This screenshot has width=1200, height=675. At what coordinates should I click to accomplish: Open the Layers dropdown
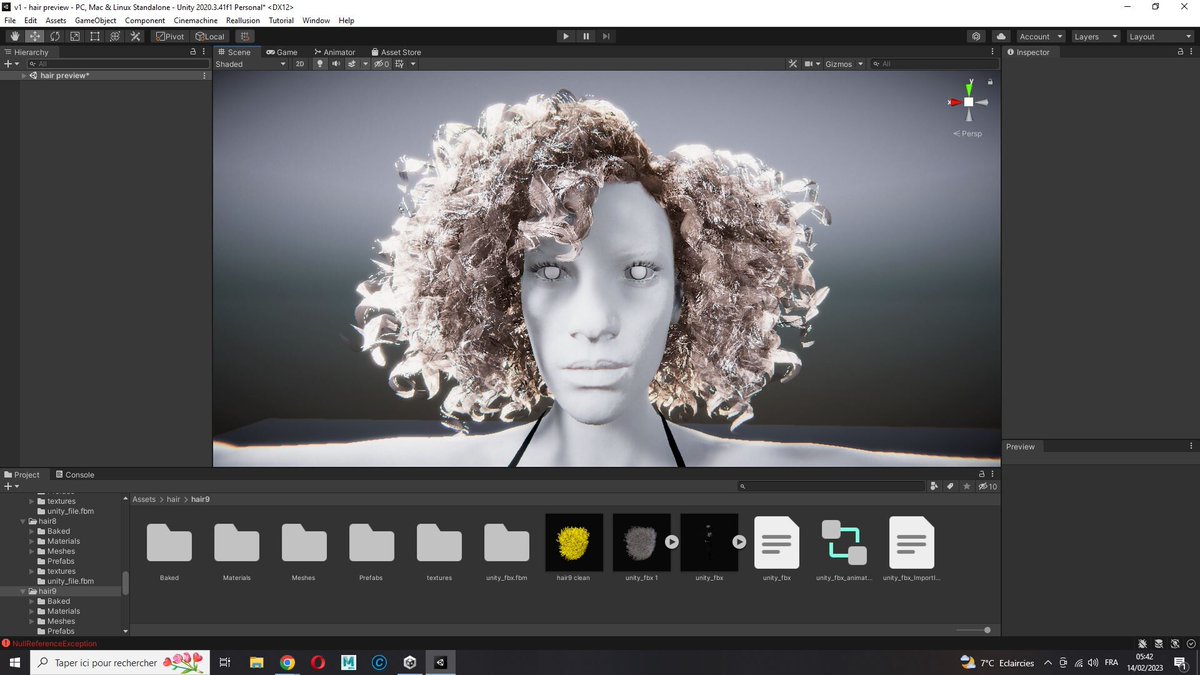tap(1094, 36)
